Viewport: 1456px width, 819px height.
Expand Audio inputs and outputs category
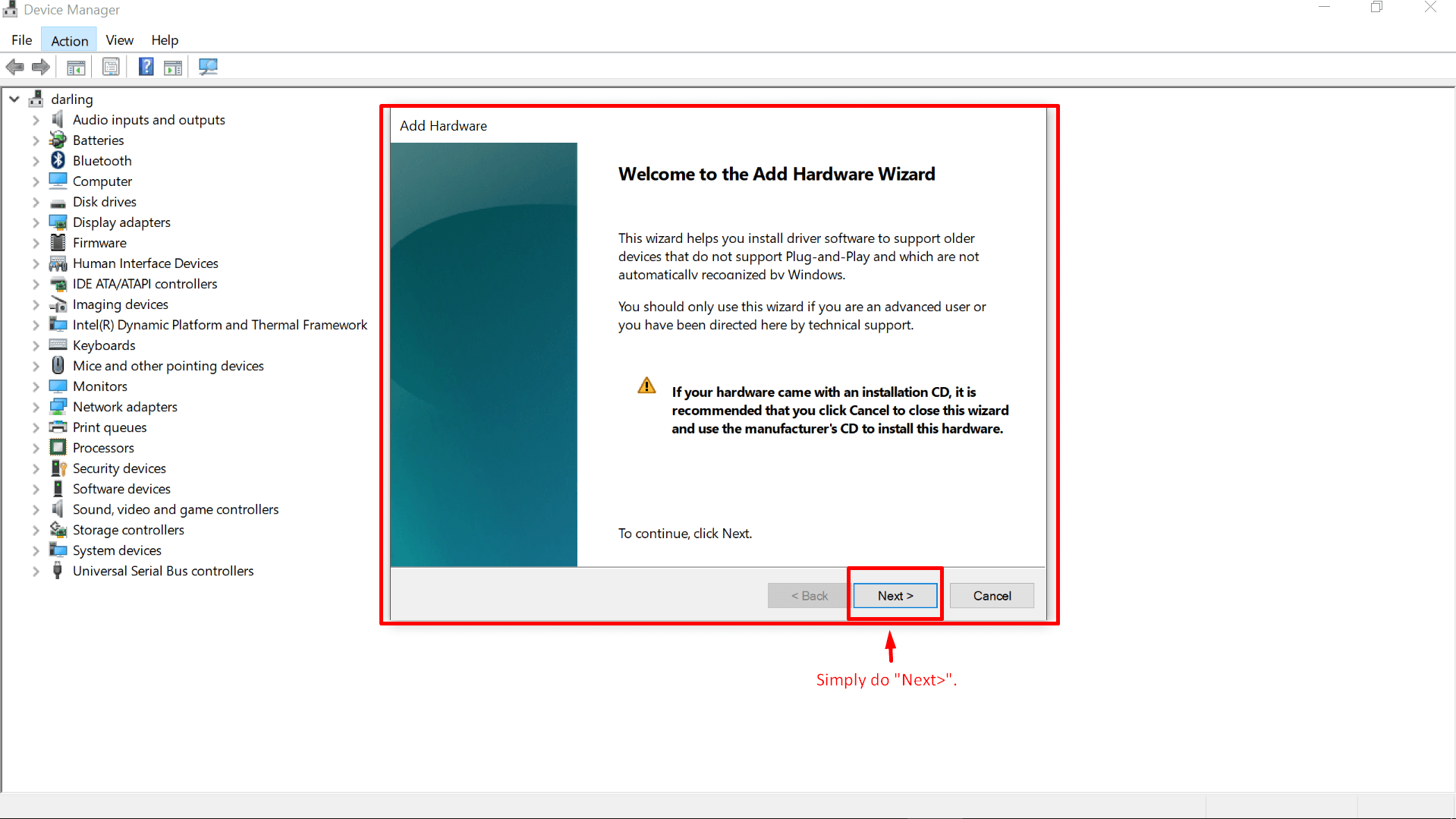36,120
